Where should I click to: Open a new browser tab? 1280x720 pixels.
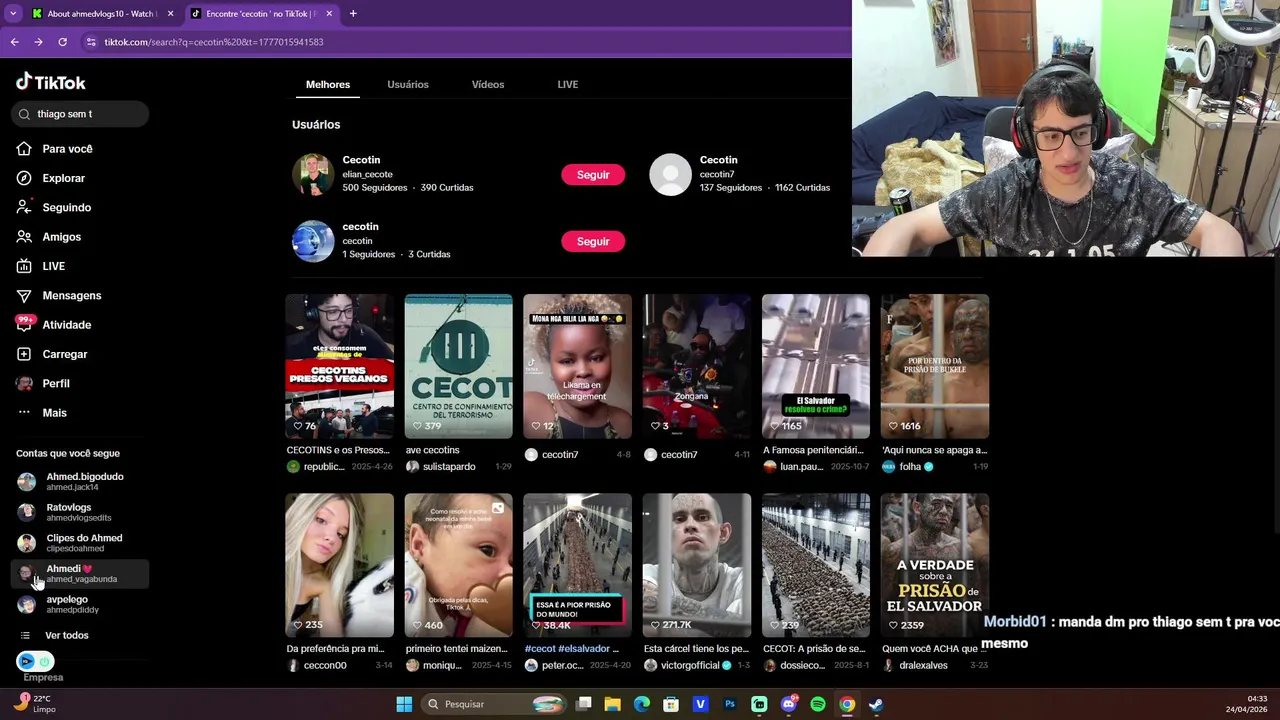(353, 14)
